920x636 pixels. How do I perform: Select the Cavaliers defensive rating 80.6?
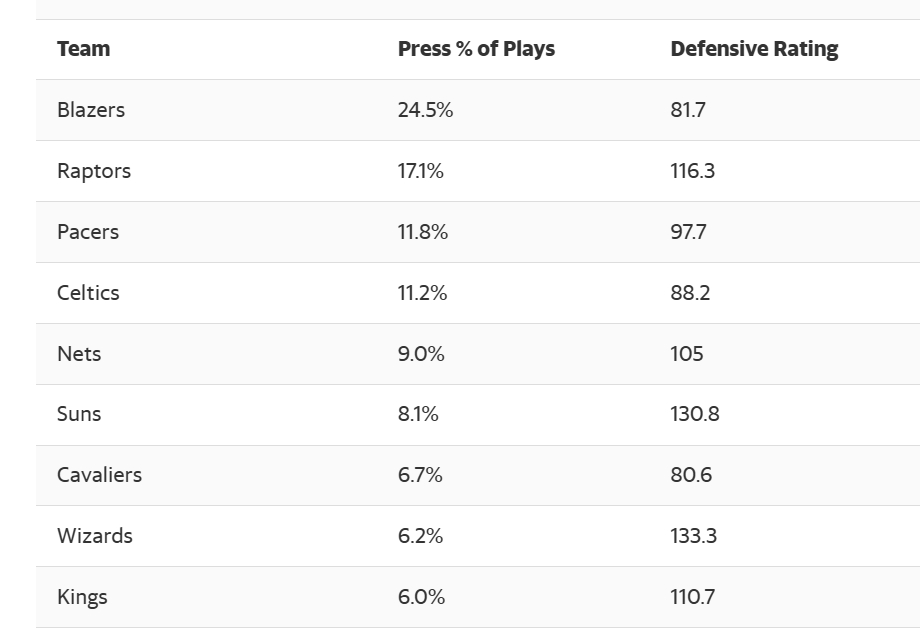click(691, 475)
